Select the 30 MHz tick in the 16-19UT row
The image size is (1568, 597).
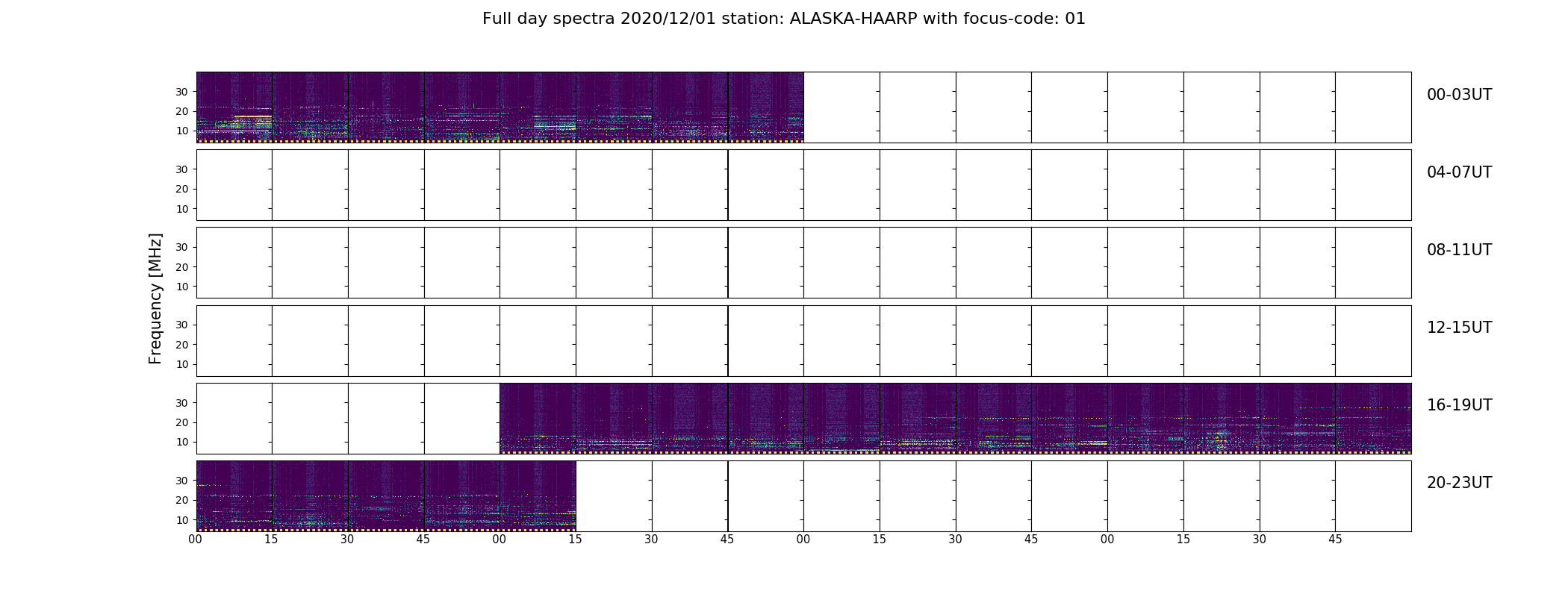pyautogui.click(x=182, y=403)
